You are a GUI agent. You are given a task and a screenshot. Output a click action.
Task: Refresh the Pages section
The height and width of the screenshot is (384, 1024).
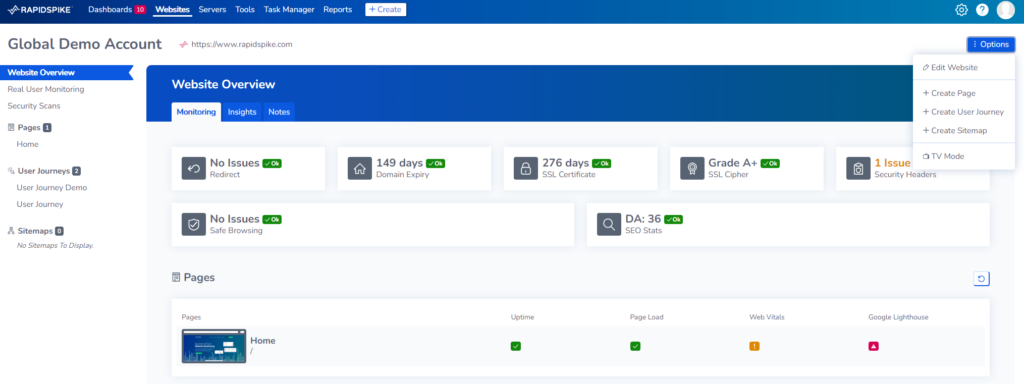pos(982,279)
